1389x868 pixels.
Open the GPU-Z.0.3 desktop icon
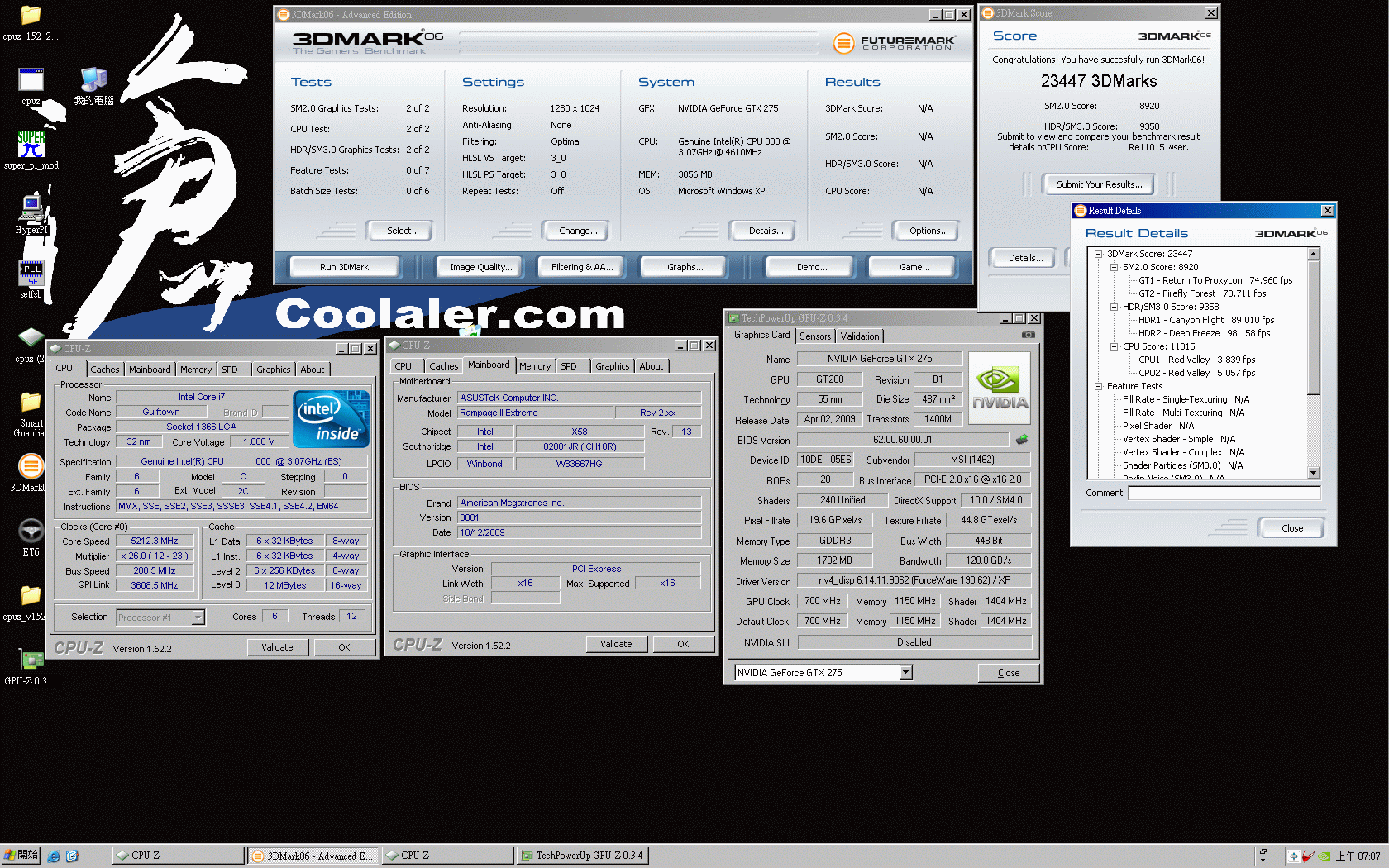coord(31,660)
